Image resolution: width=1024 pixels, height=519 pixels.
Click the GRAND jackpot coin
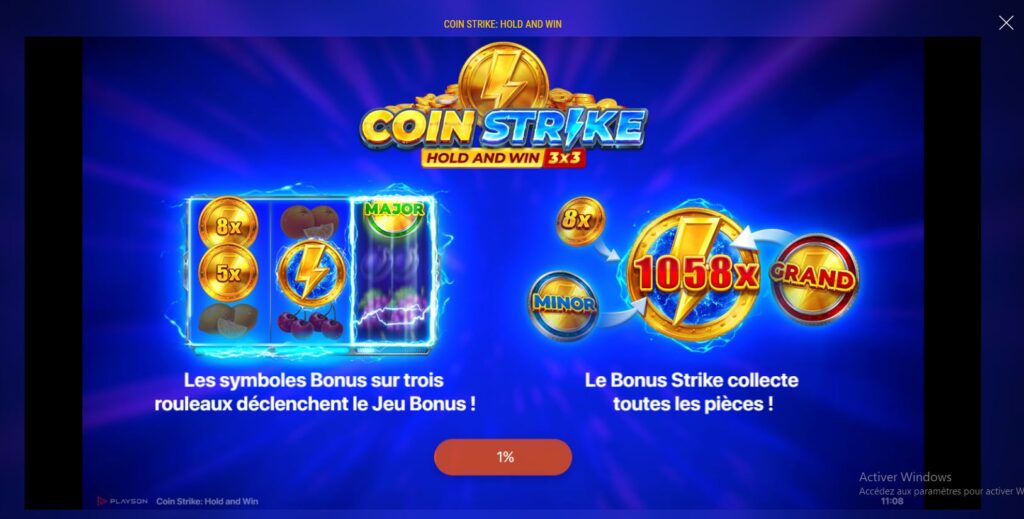(x=814, y=279)
